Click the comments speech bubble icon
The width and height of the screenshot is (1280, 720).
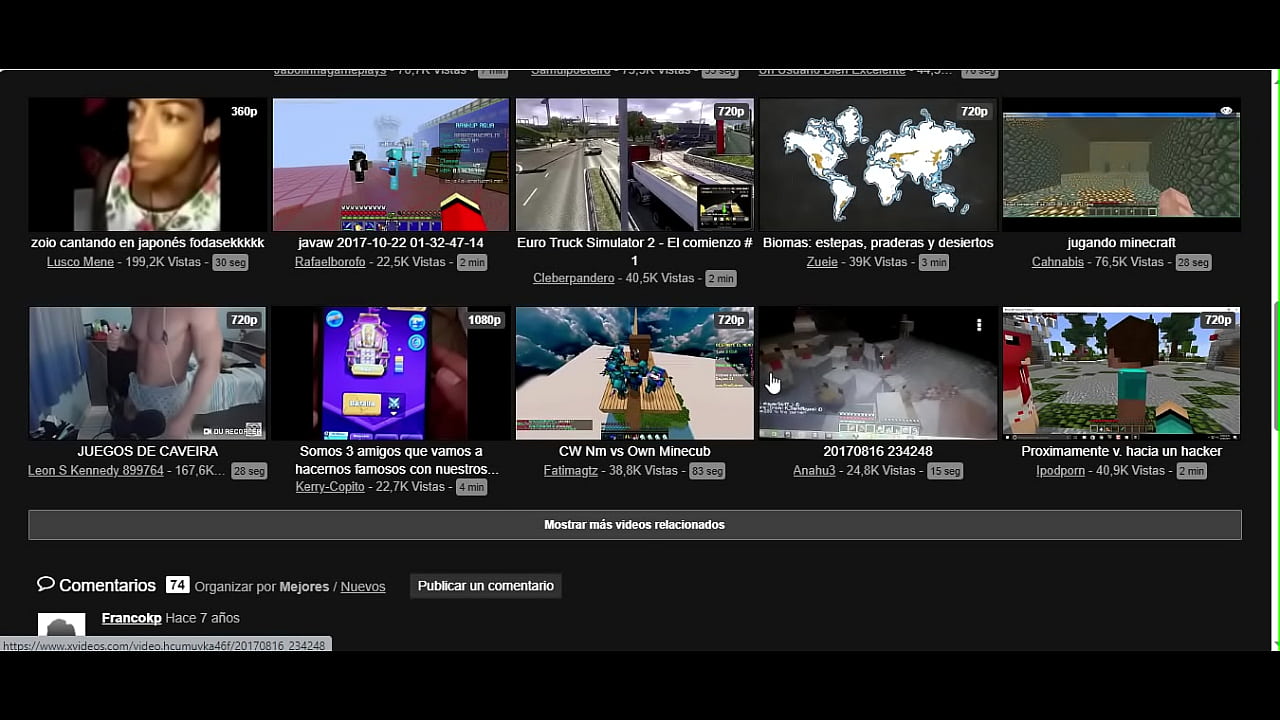click(46, 585)
